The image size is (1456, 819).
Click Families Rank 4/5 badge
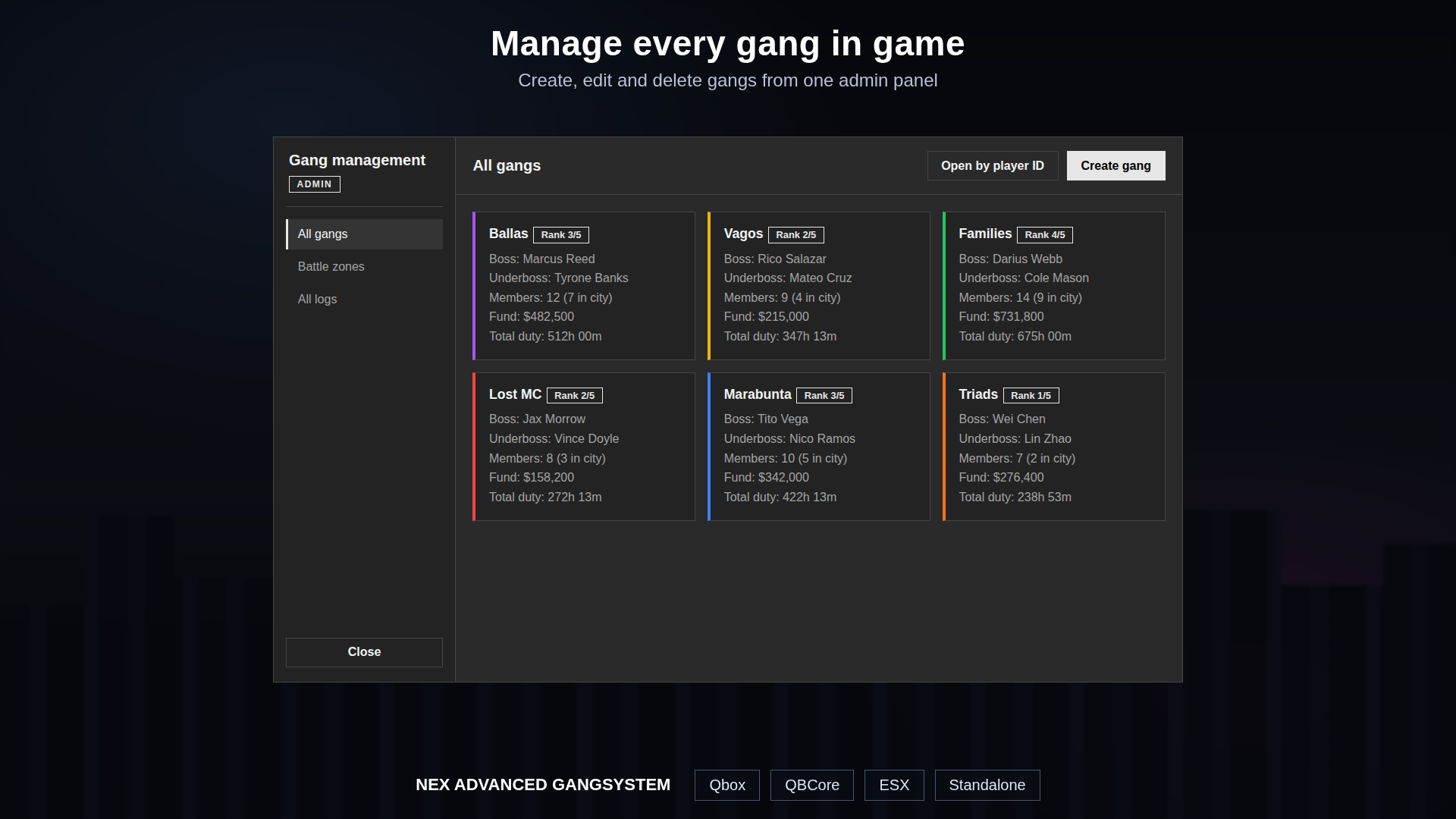pyautogui.click(x=1045, y=235)
